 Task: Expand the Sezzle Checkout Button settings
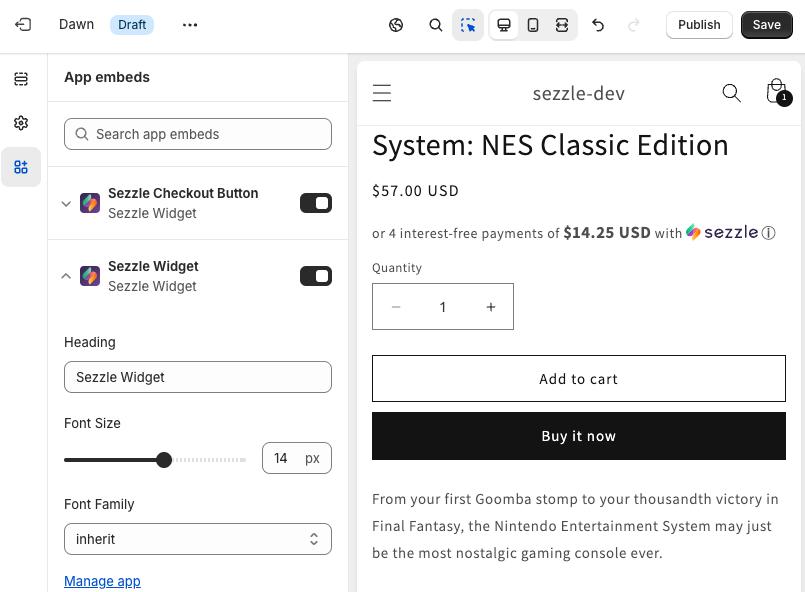[66, 203]
